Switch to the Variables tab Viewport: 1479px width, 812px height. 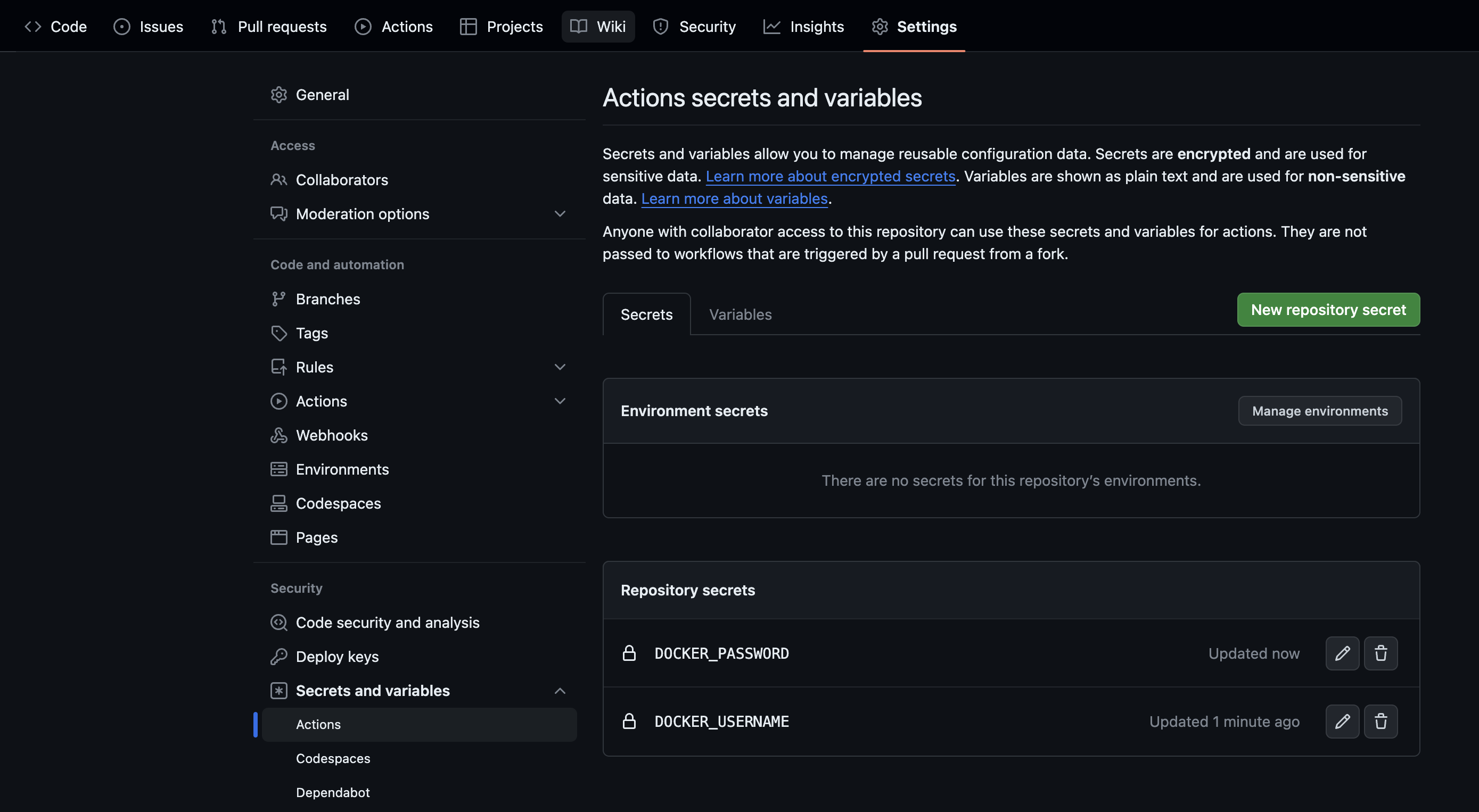(x=740, y=314)
